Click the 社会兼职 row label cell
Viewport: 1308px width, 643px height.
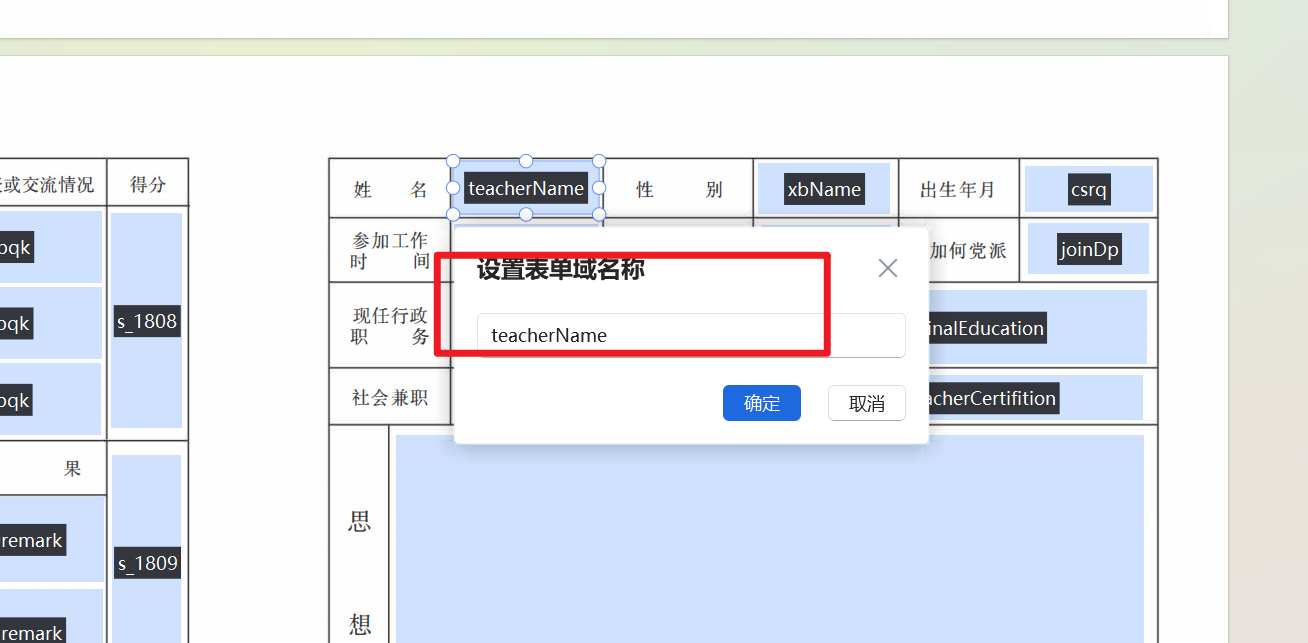(x=389, y=397)
